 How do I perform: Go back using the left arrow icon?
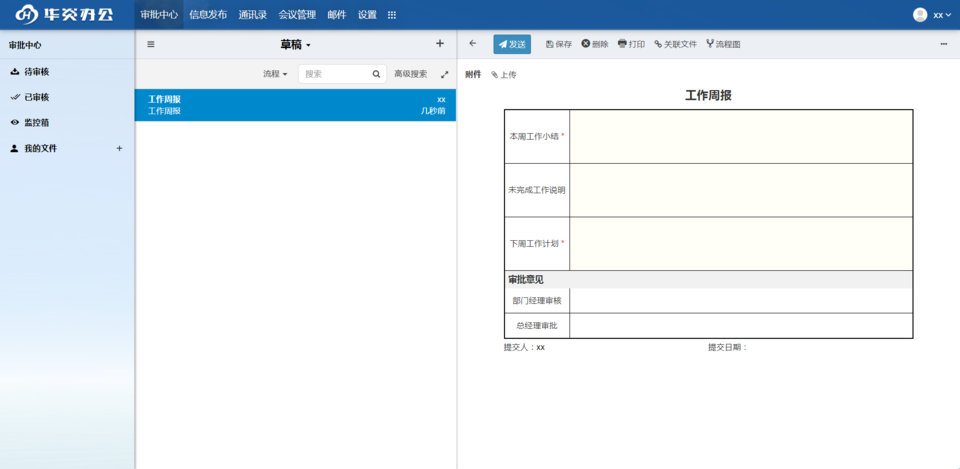pyautogui.click(x=472, y=43)
